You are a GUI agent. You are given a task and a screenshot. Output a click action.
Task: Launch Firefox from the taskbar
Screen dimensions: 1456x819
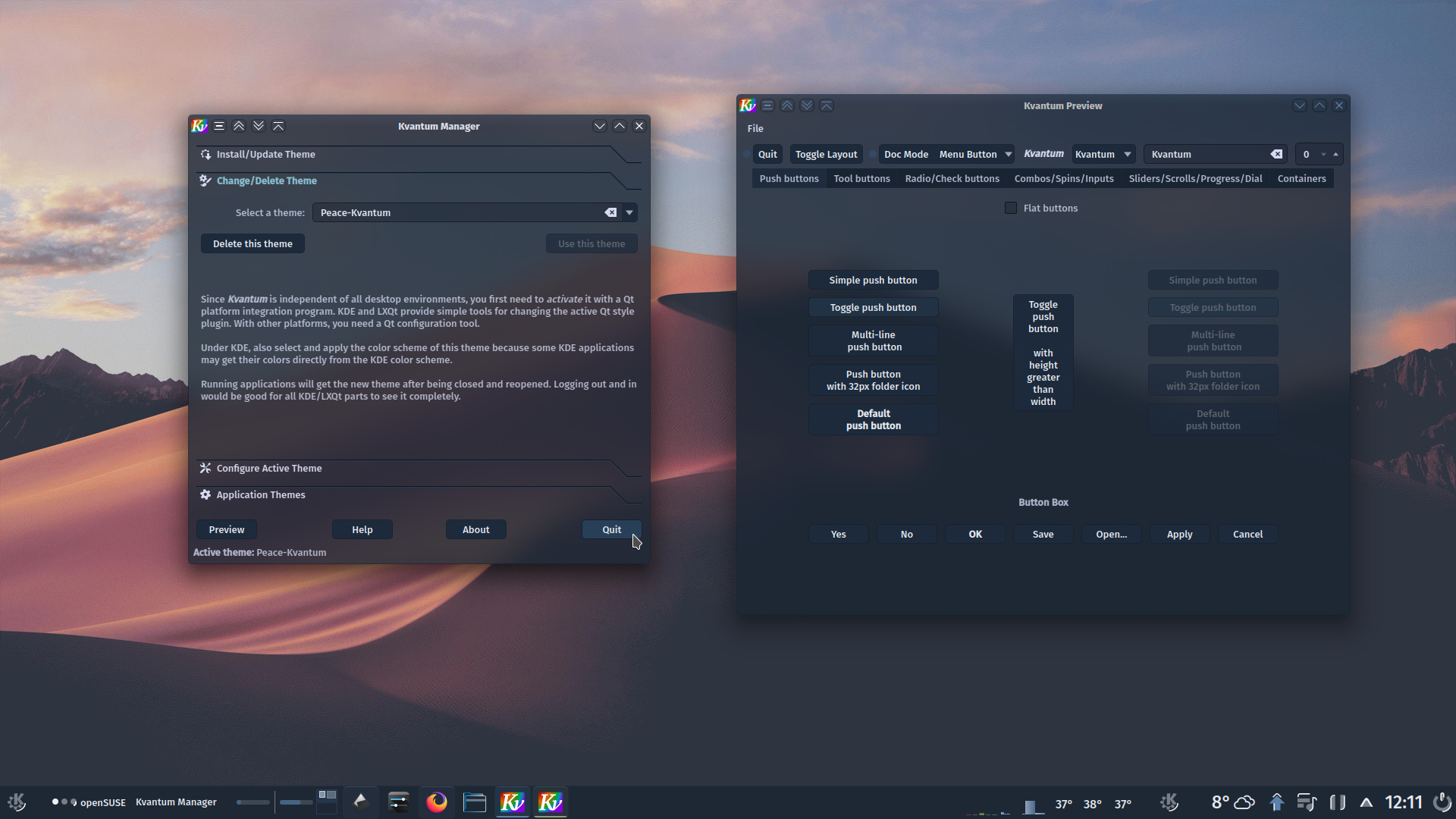coord(437,802)
